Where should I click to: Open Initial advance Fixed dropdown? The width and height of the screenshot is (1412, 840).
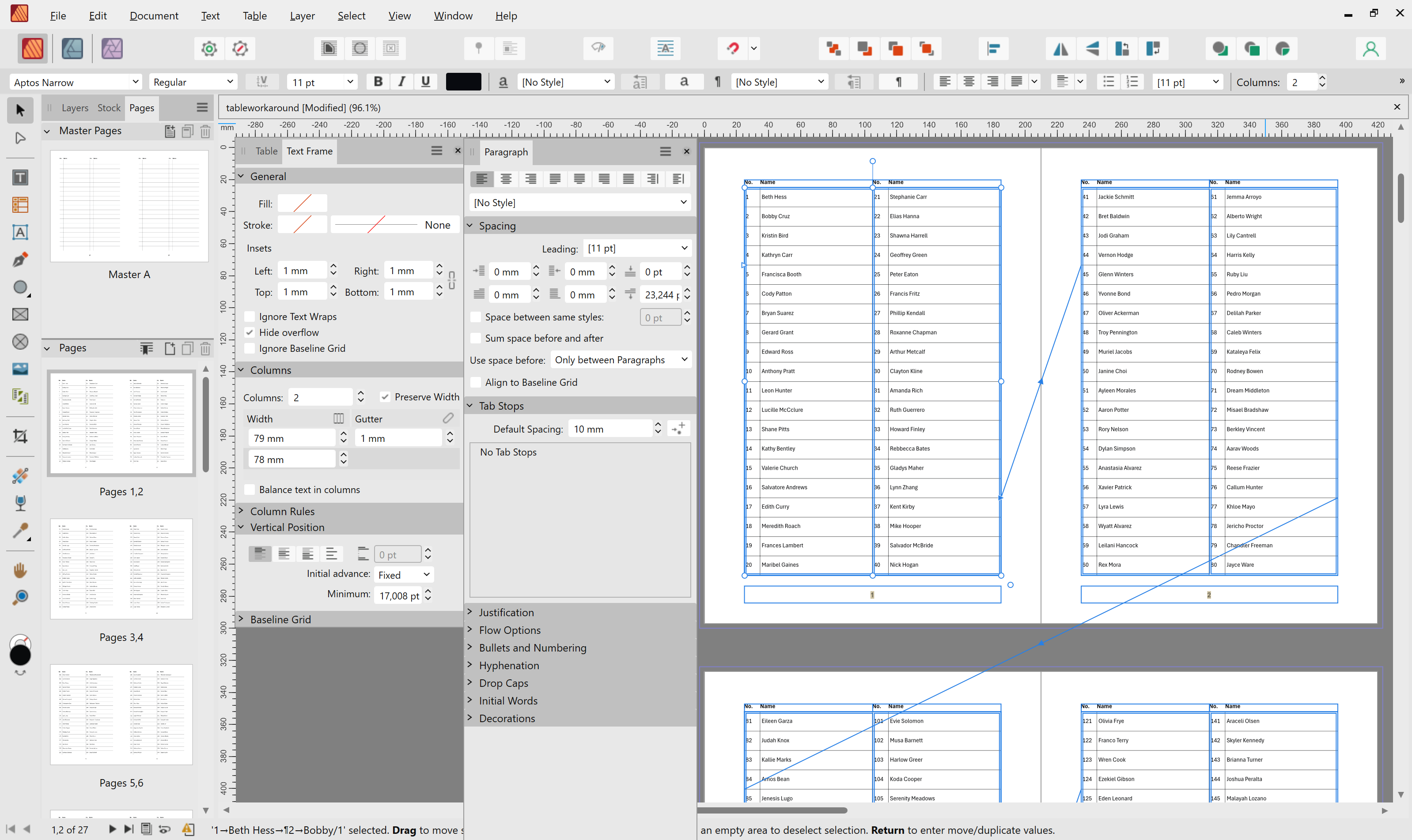pos(403,575)
